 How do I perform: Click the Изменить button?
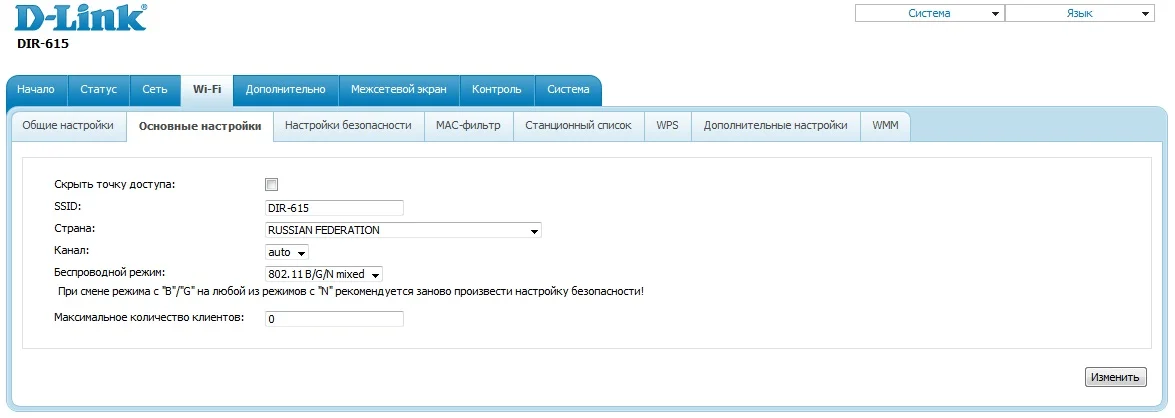[1115, 378]
